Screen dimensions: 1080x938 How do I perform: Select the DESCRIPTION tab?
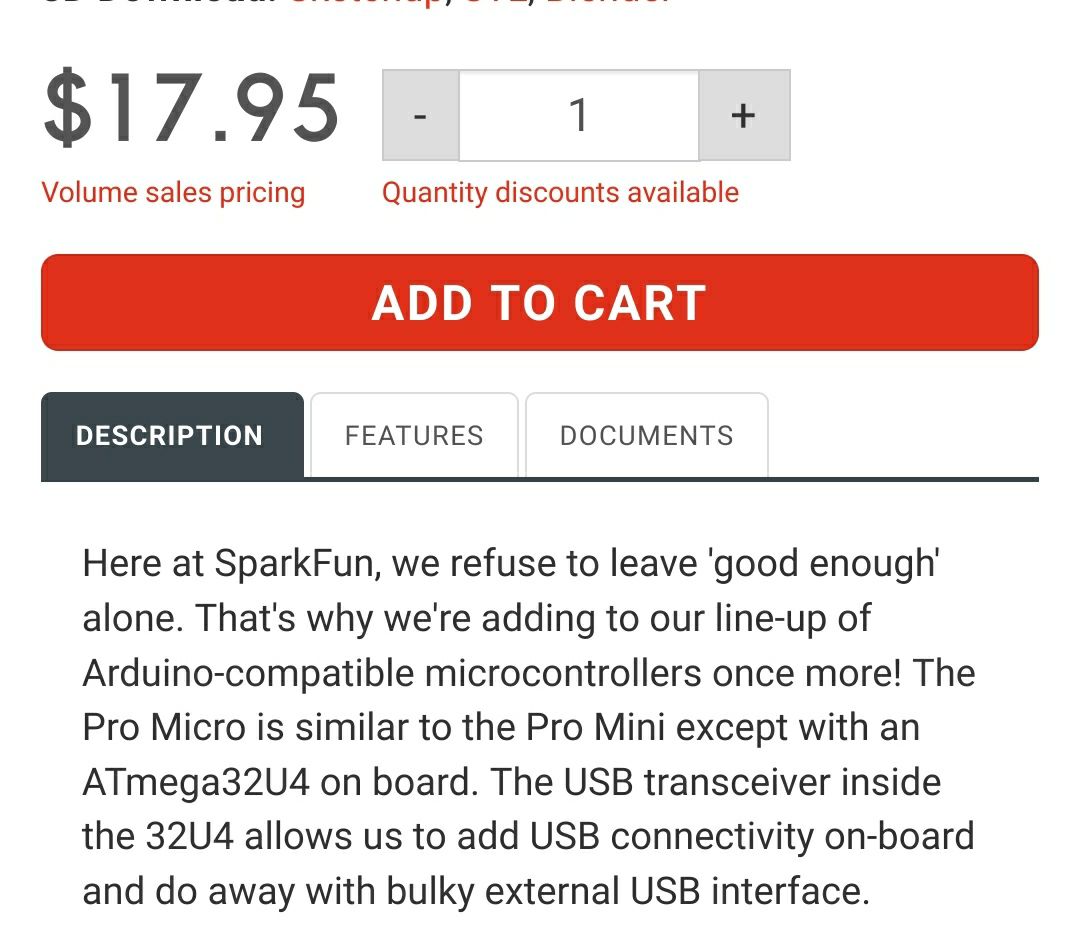pyautogui.click(x=170, y=436)
